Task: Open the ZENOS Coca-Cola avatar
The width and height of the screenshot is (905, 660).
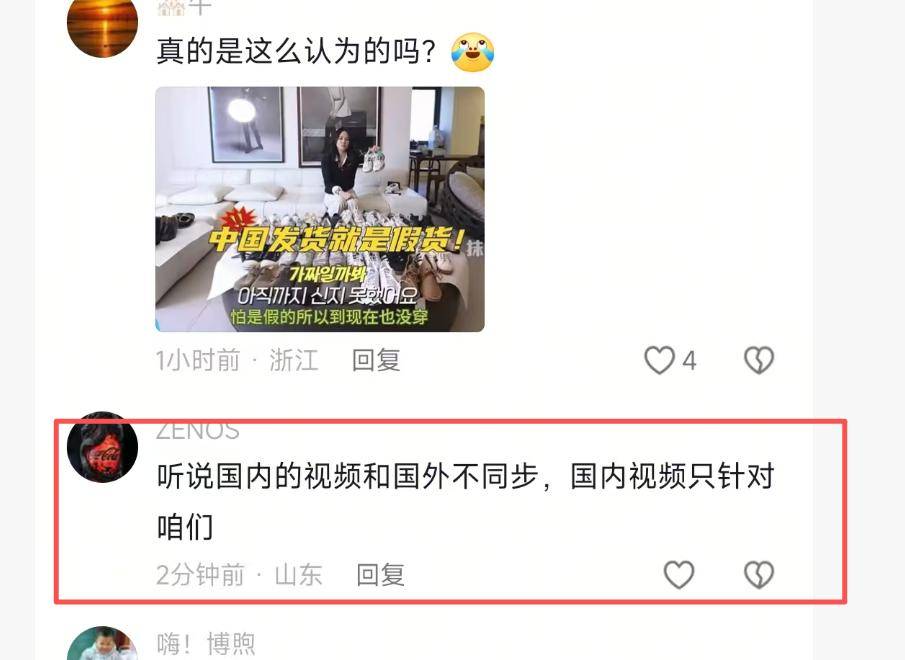Action: [102, 447]
